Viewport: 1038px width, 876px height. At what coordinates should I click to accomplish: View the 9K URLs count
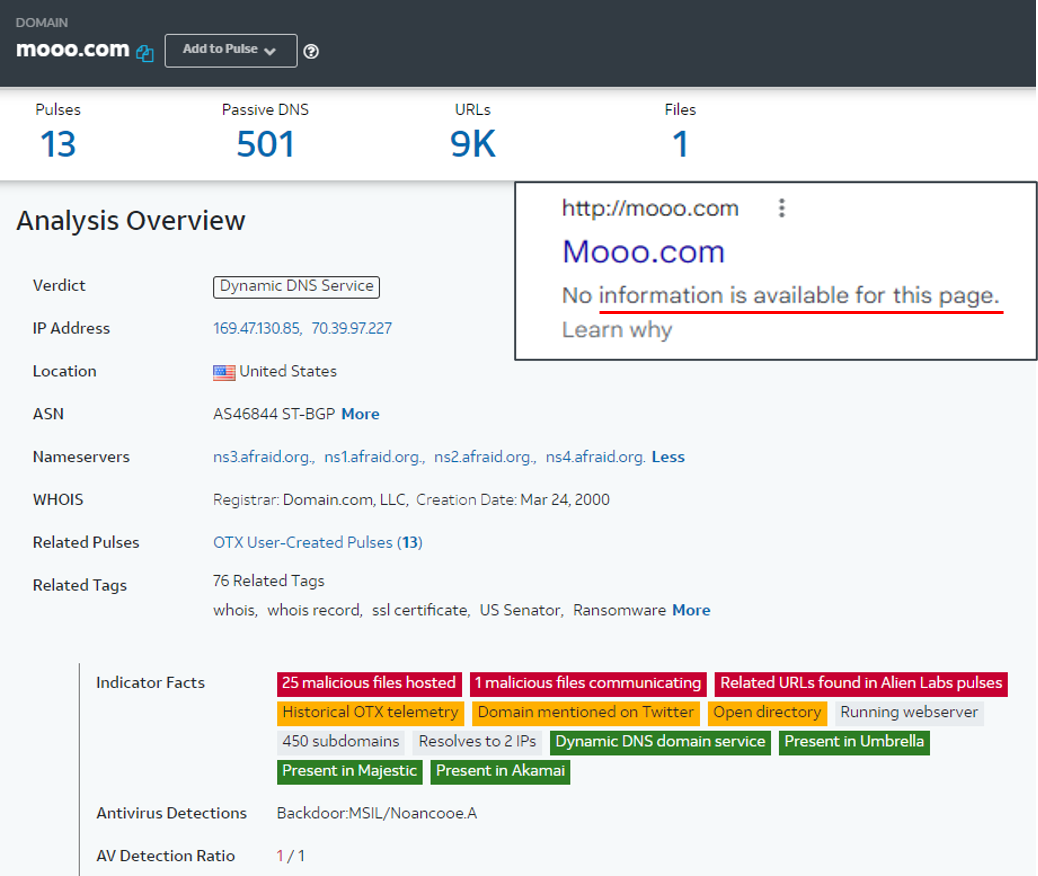click(x=473, y=145)
